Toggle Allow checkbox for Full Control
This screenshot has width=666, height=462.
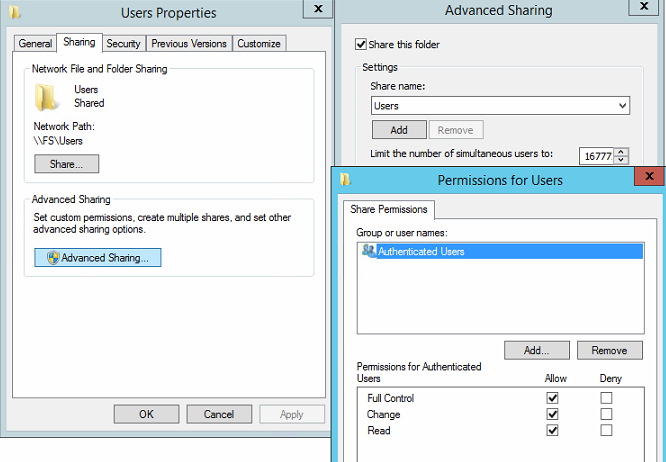552,398
